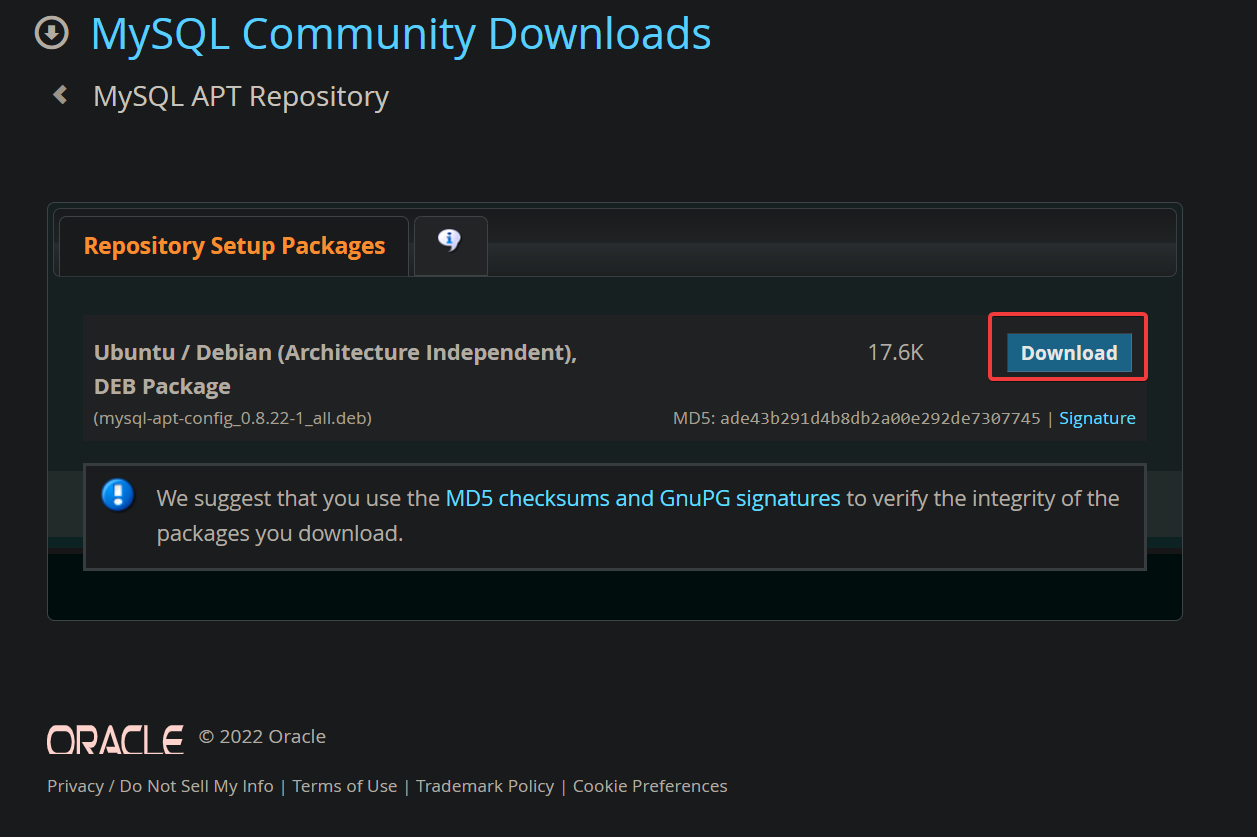
Task: Open the Signature link
Action: coord(1097,418)
